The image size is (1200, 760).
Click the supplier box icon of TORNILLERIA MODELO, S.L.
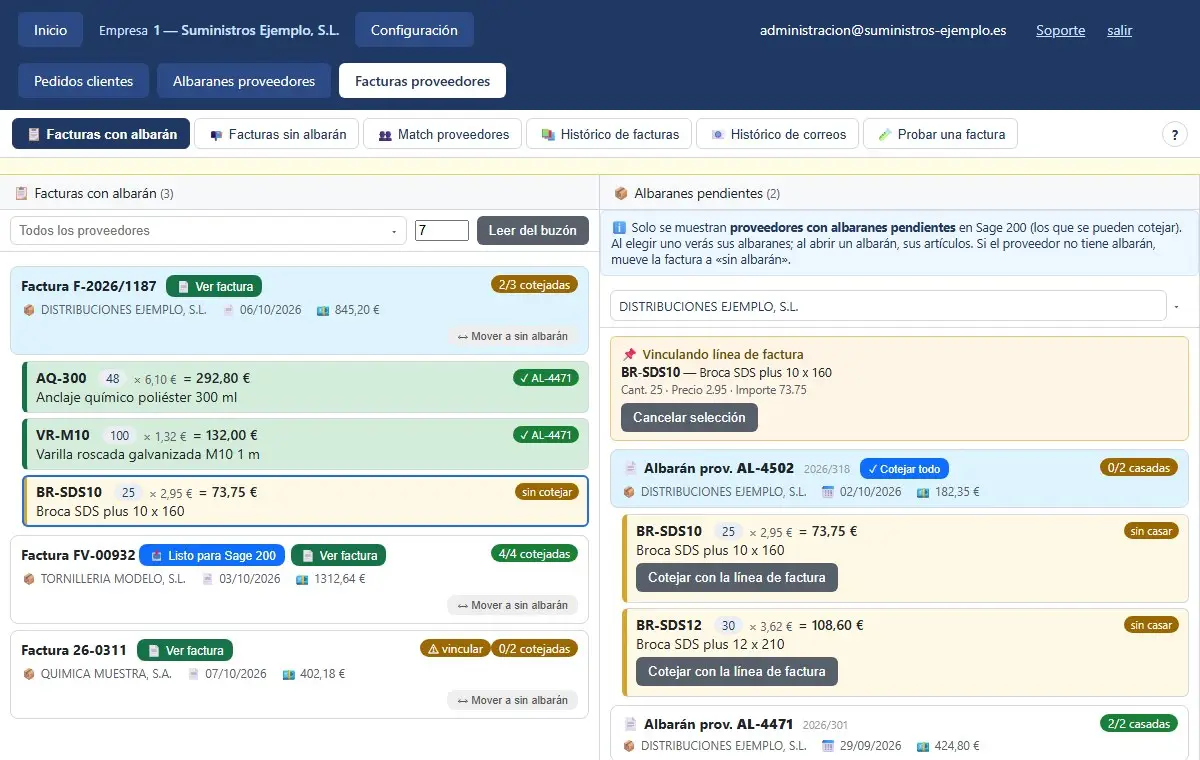click(x=29, y=578)
